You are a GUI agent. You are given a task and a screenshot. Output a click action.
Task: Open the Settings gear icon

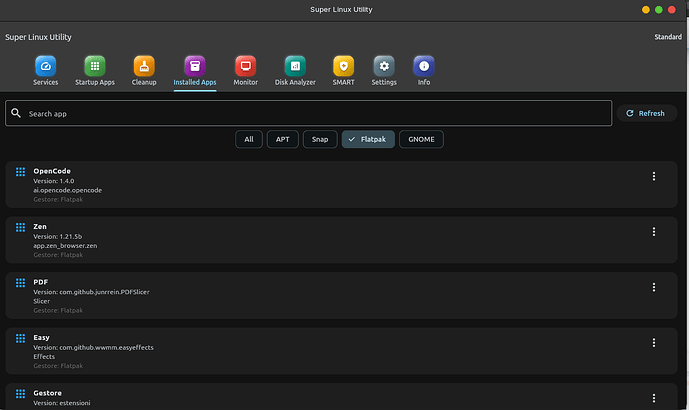click(x=384, y=66)
